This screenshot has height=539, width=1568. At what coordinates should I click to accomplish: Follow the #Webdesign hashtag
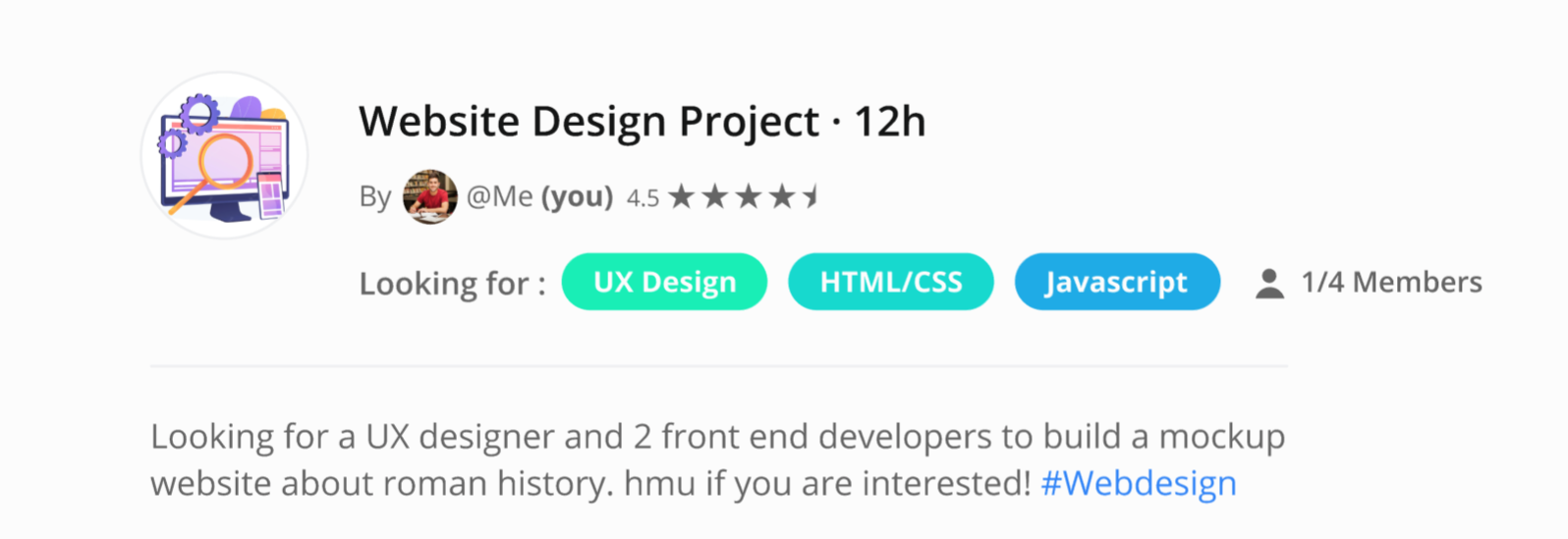[1139, 483]
